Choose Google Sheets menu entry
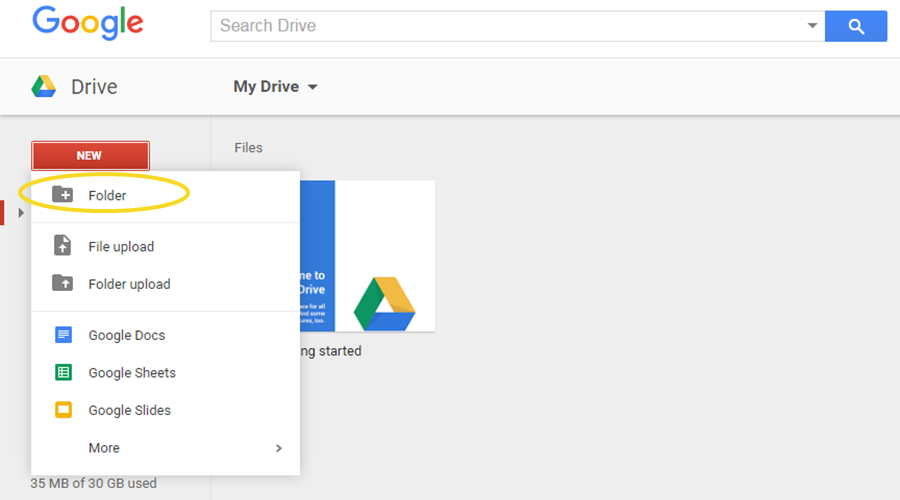The height and width of the screenshot is (500, 900). tap(132, 373)
